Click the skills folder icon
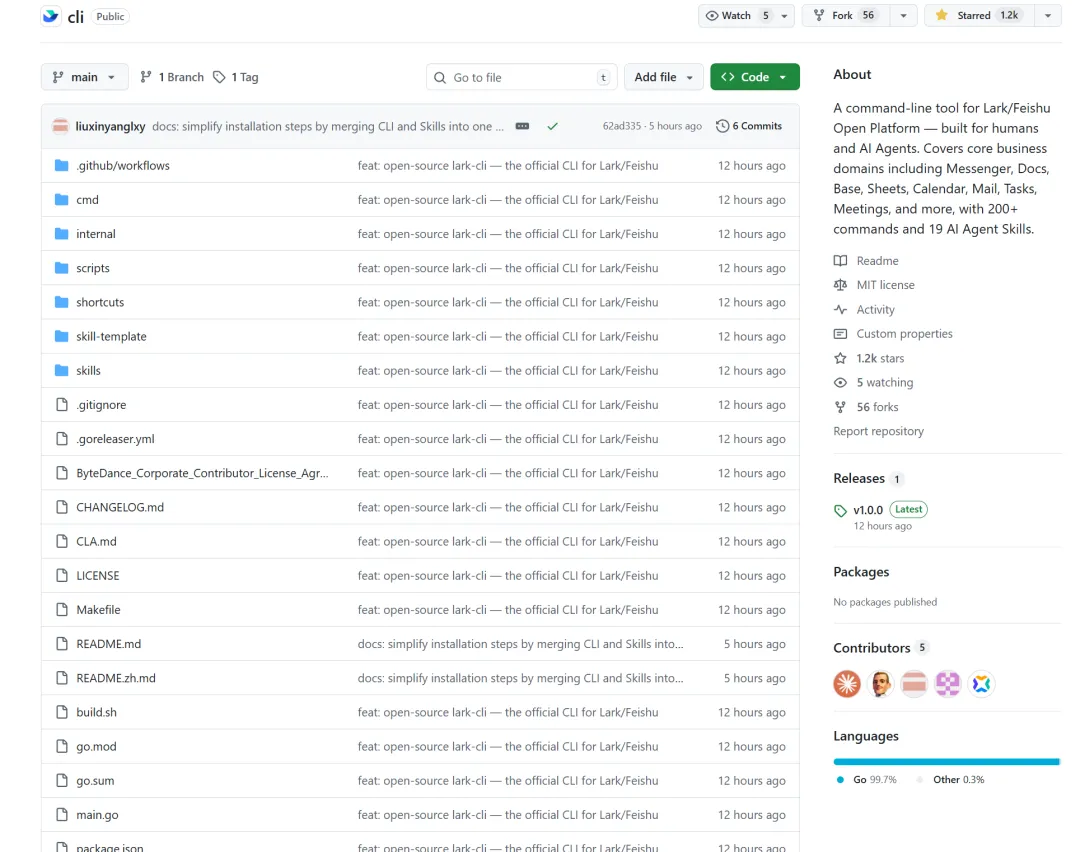The height and width of the screenshot is (852, 1080). tap(61, 371)
